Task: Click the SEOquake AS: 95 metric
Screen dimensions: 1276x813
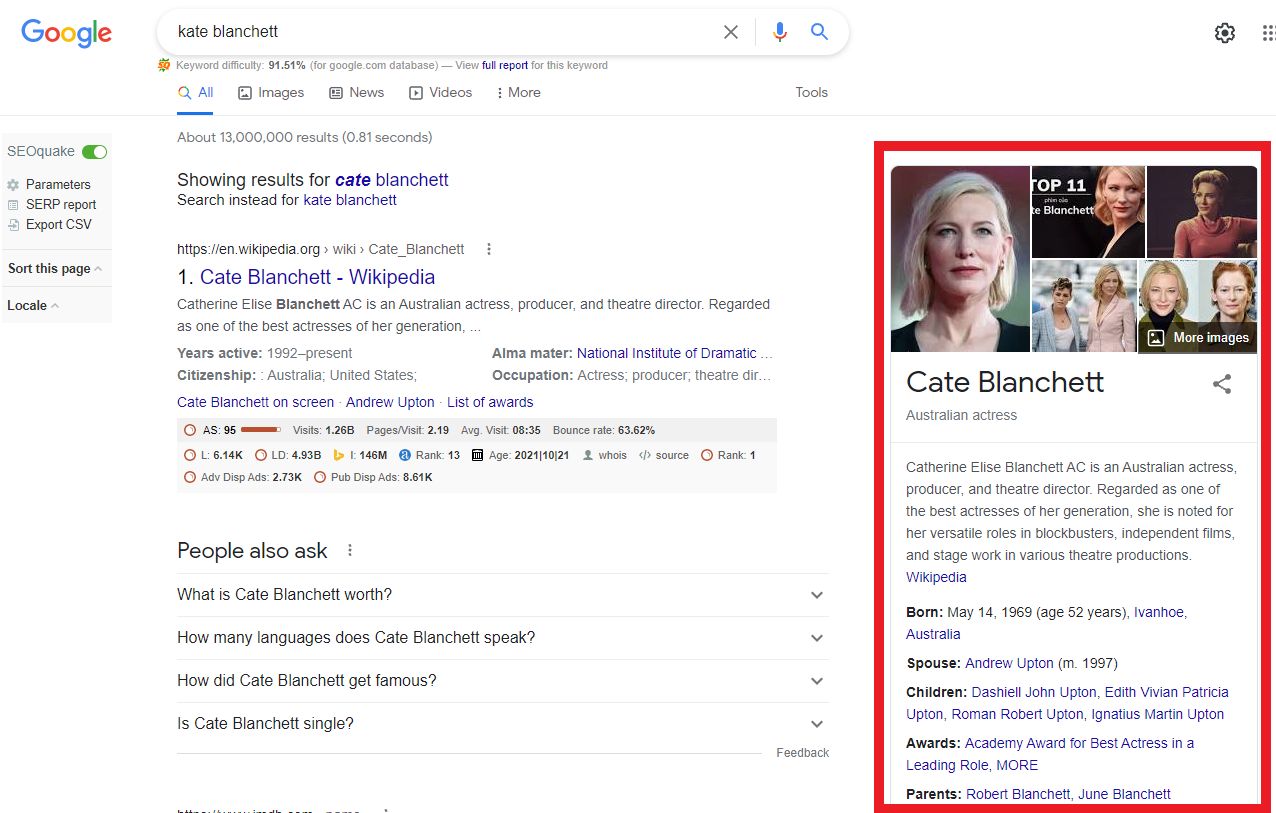Action: tap(232, 430)
